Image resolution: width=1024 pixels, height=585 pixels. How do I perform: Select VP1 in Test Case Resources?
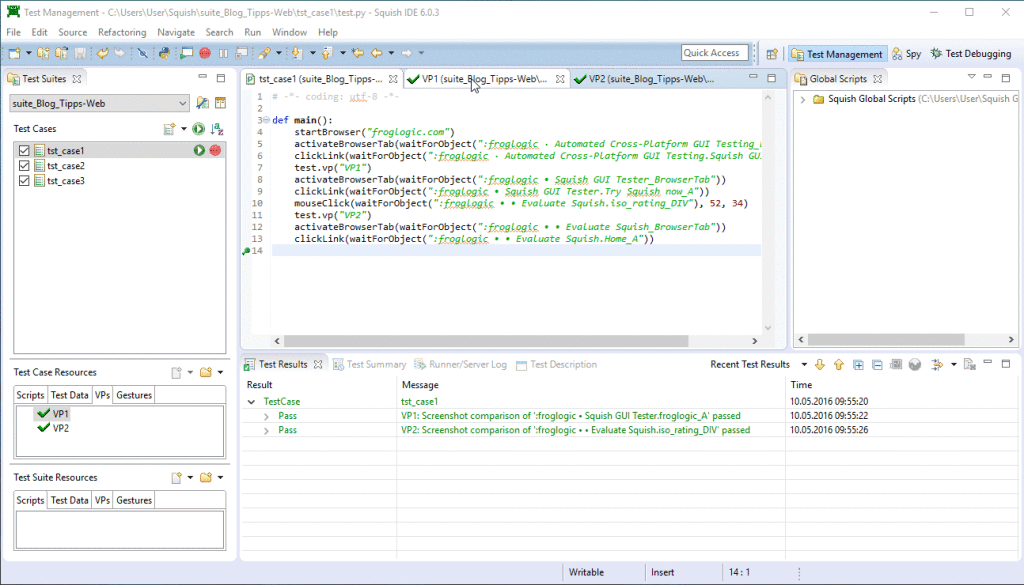click(x=60, y=413)
